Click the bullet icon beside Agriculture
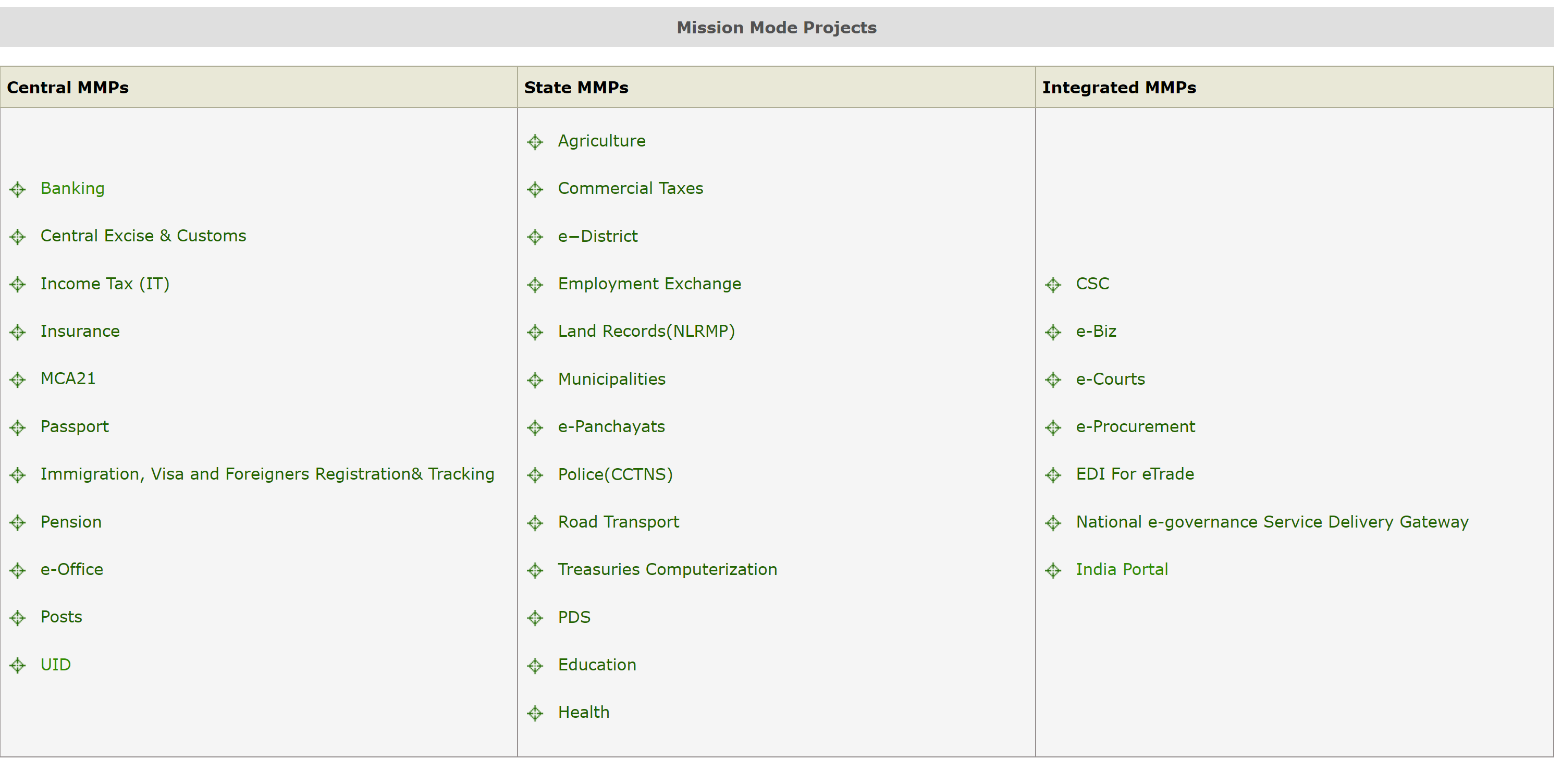The height and width of the screenshot is (759, 1562). click(x=535, y=142)
